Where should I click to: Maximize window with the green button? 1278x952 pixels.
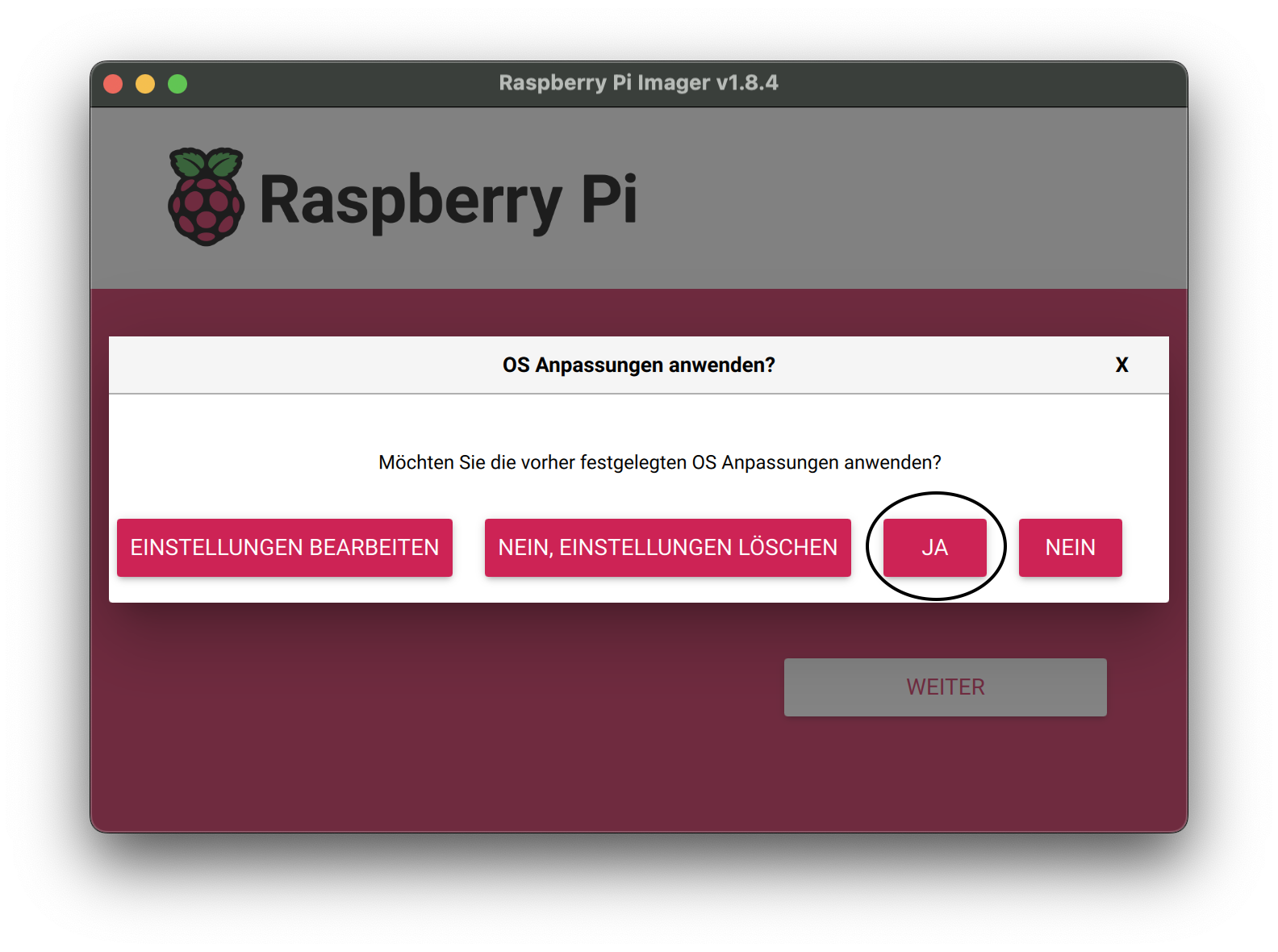[x=177, y=84]
